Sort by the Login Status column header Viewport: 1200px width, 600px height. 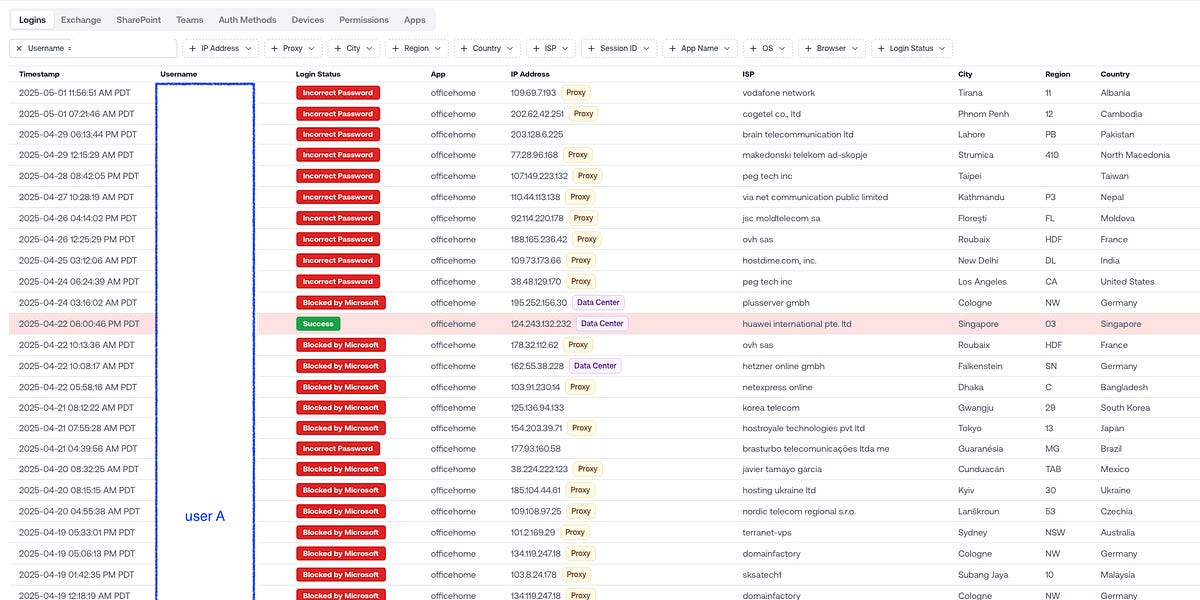pos(318,74)
